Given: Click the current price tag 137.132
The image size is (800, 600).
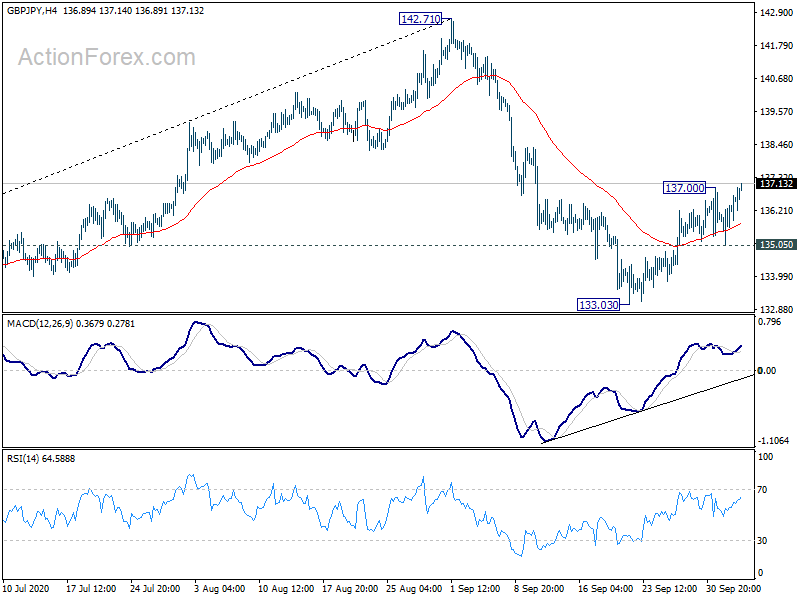Looking at the screenshot, I should click(x=776, y=184).
